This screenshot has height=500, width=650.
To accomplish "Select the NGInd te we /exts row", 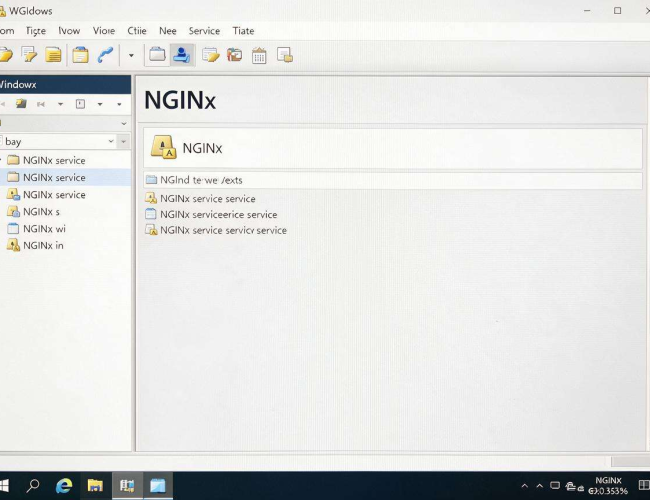I will pyautogui.click(x=393, y=180).
